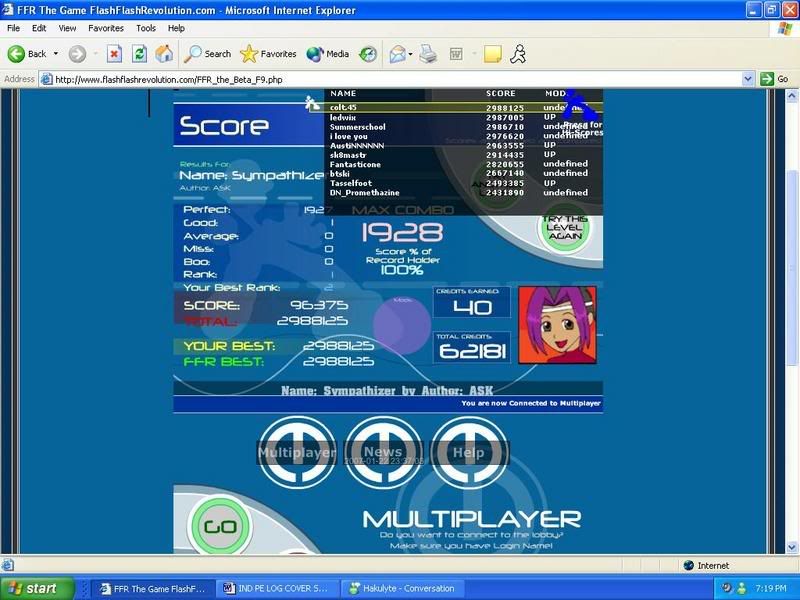This screenshot has width=800, height=600.
Task: Open the Help round button
Action: pos(469,453)
